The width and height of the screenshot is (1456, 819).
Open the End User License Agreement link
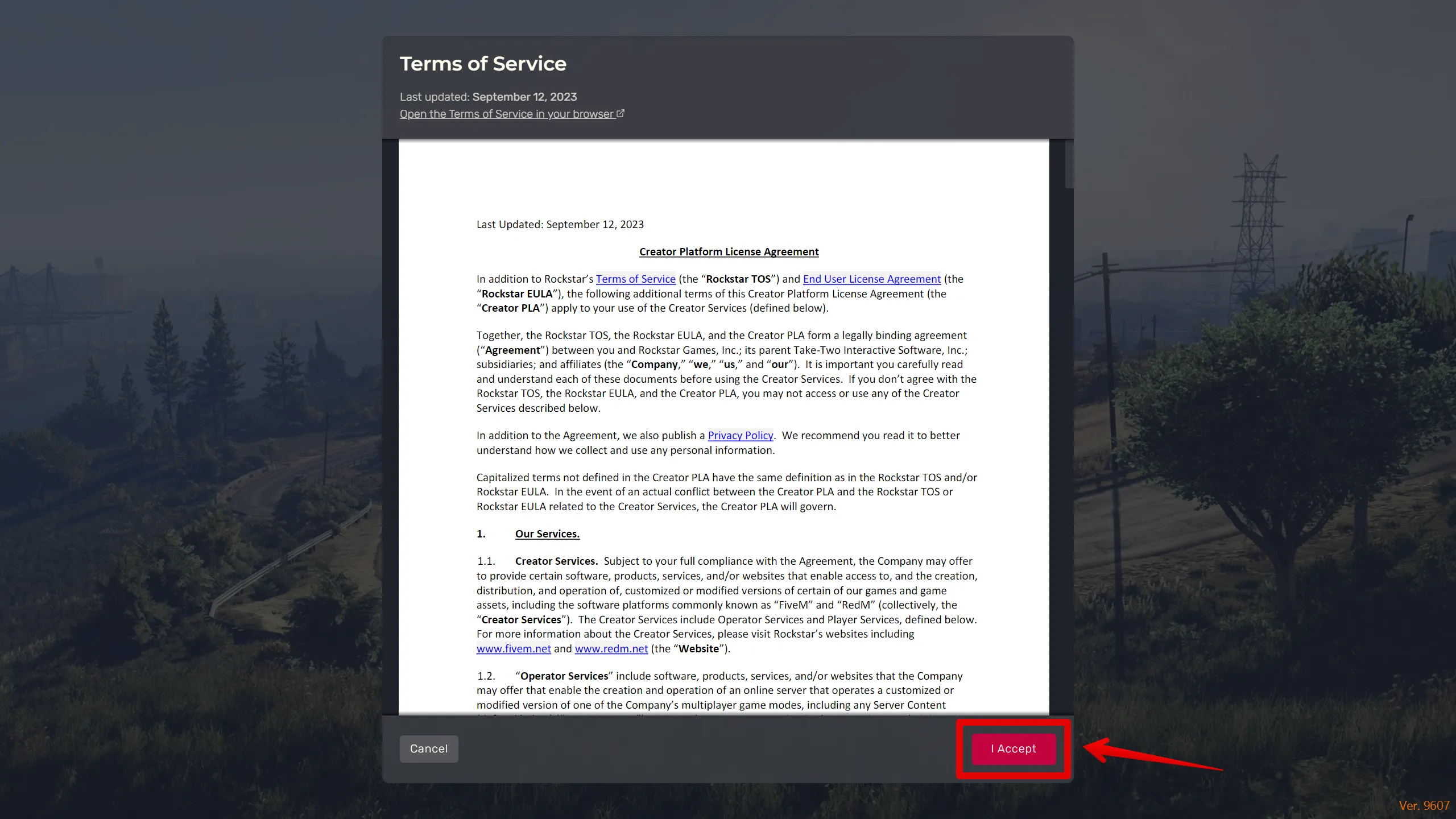872,279
